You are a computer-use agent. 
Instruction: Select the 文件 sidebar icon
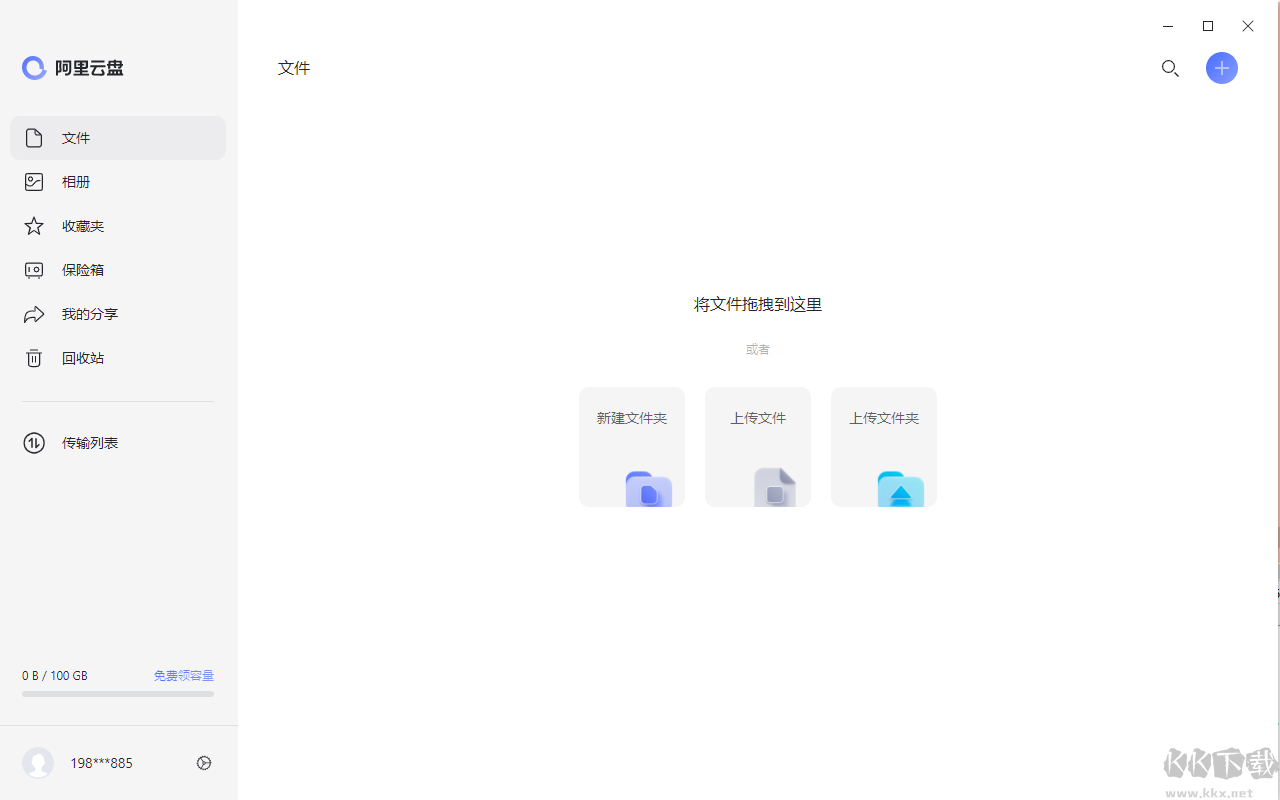[x=33, y=137]
